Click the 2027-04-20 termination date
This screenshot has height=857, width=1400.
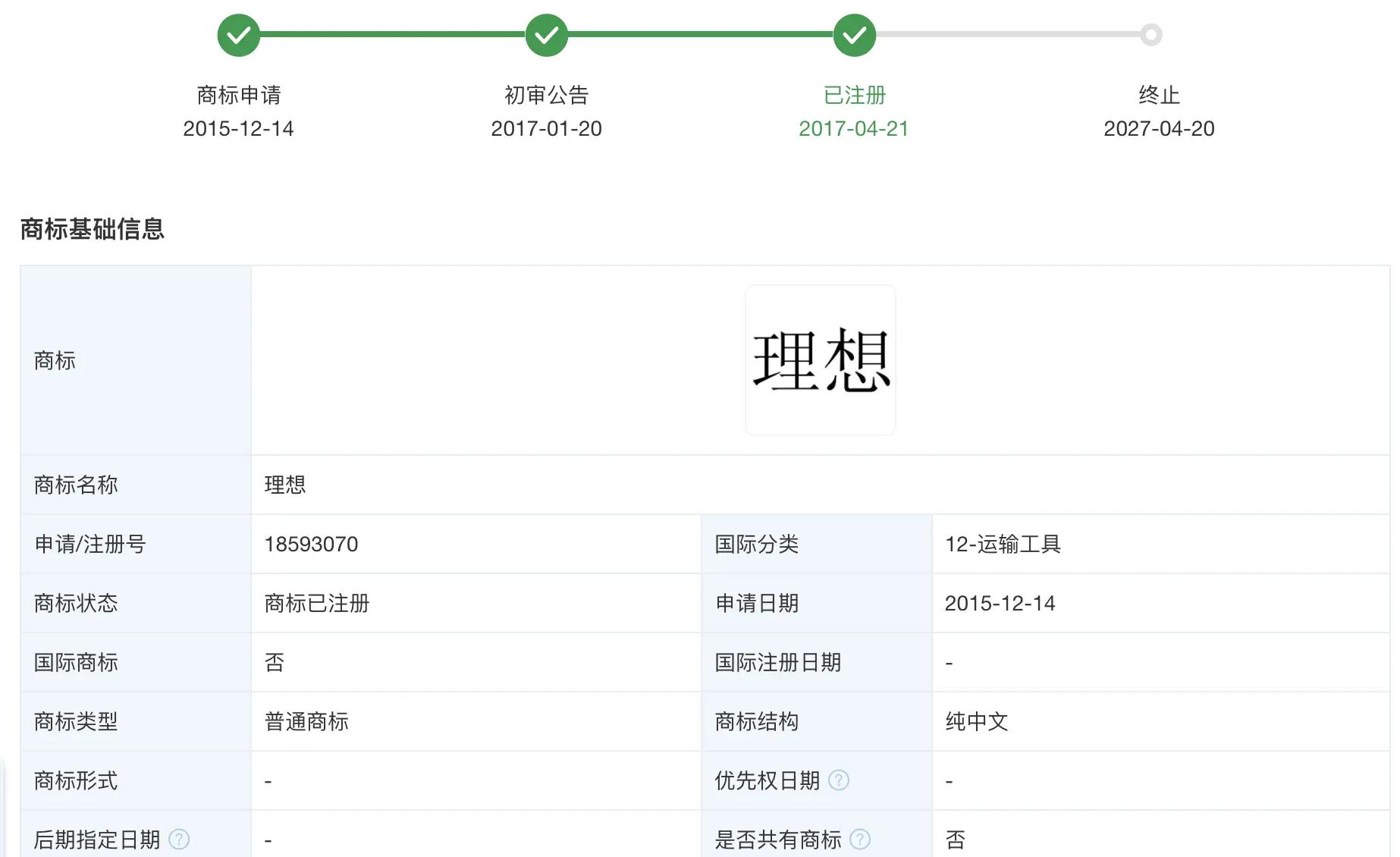point(1159,129)
